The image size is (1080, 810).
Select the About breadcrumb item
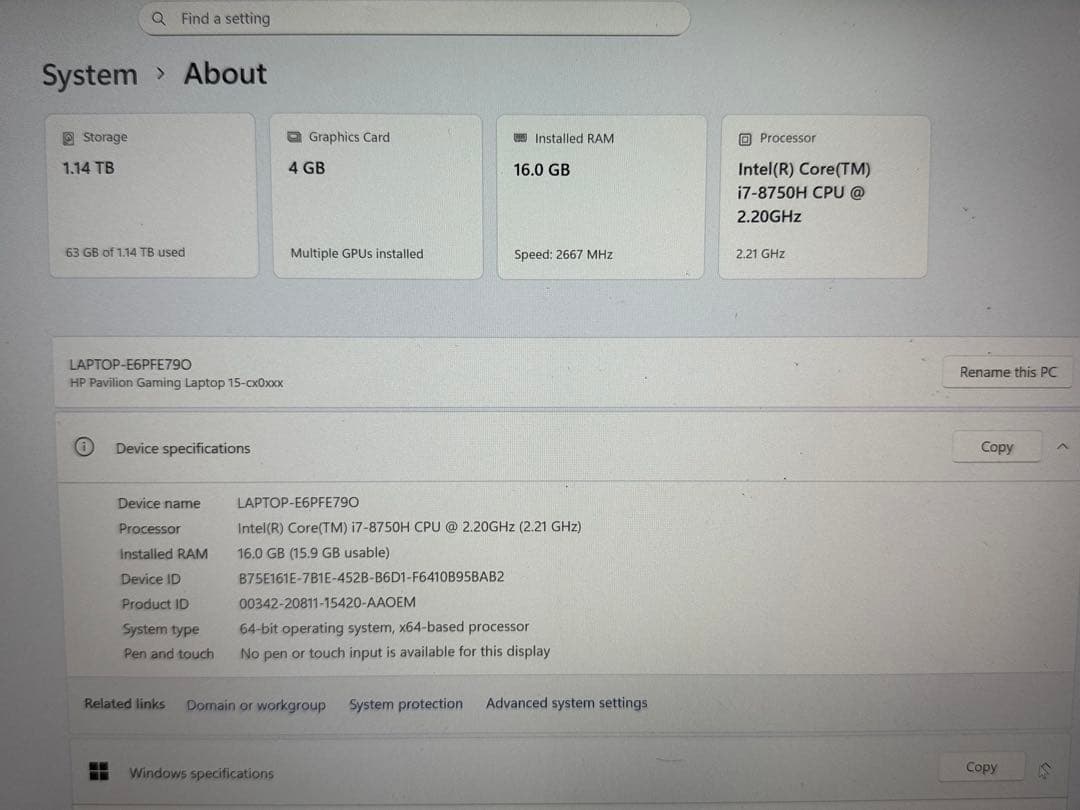pos(224,74)
